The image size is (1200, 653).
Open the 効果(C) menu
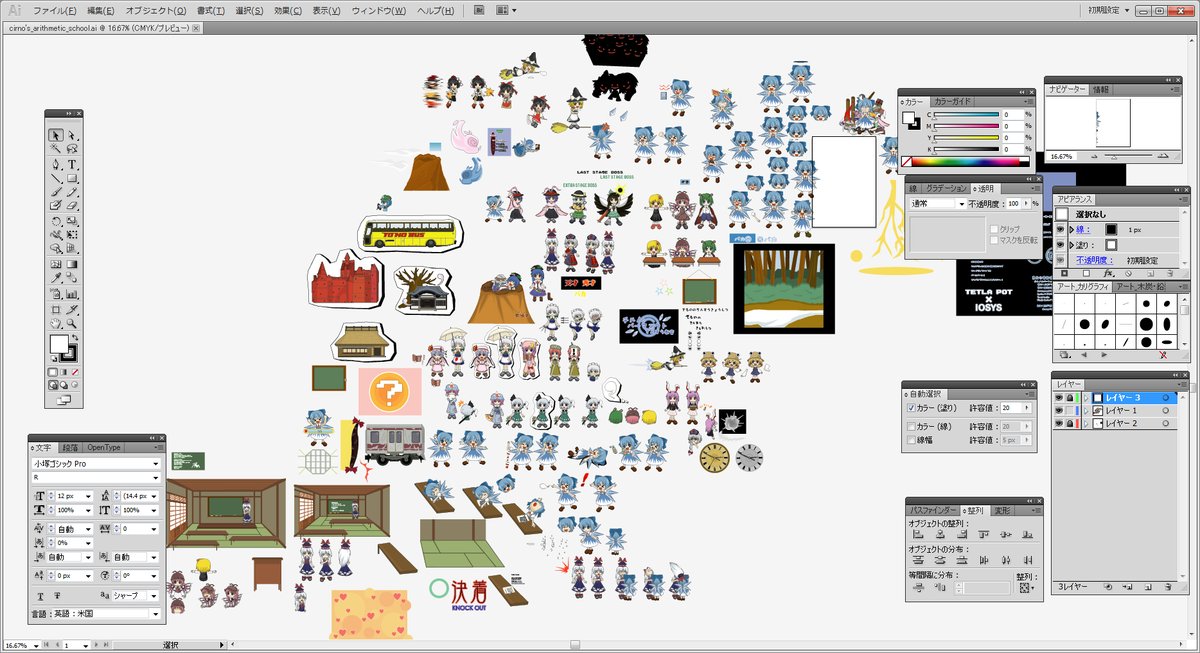[x=288, y=10]
